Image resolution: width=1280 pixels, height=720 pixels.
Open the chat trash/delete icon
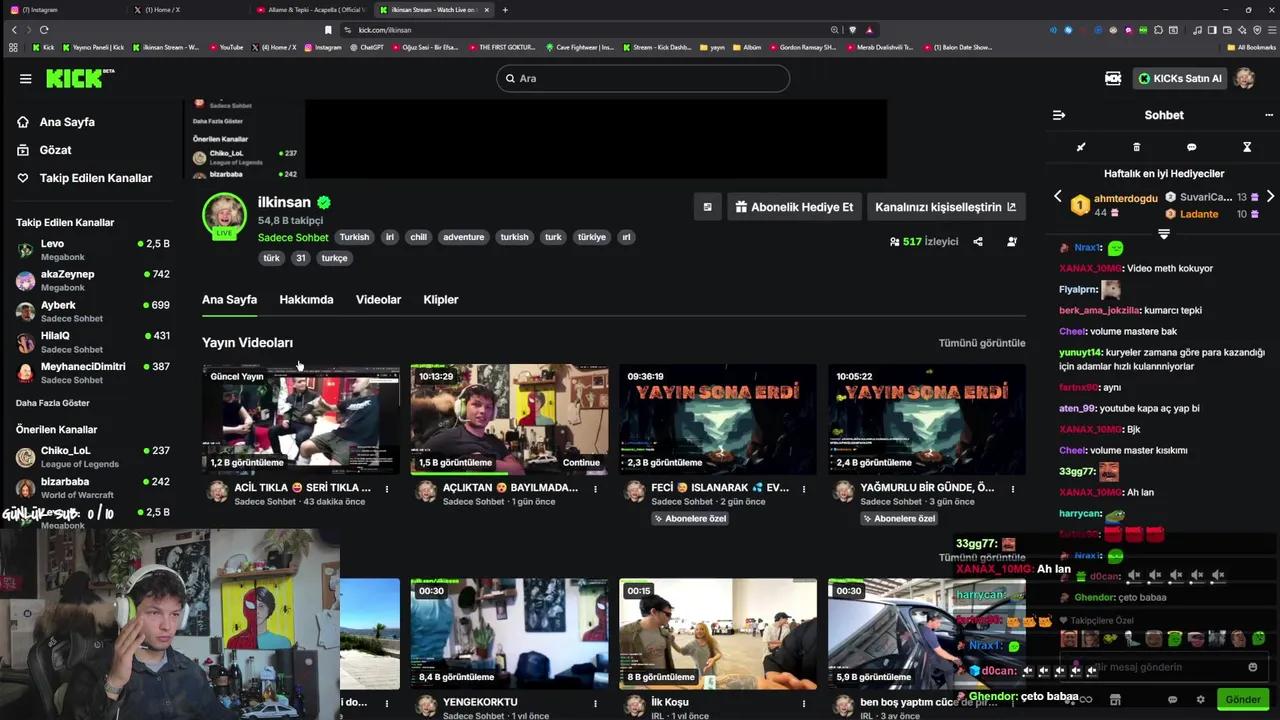(x=1136, y=147)
